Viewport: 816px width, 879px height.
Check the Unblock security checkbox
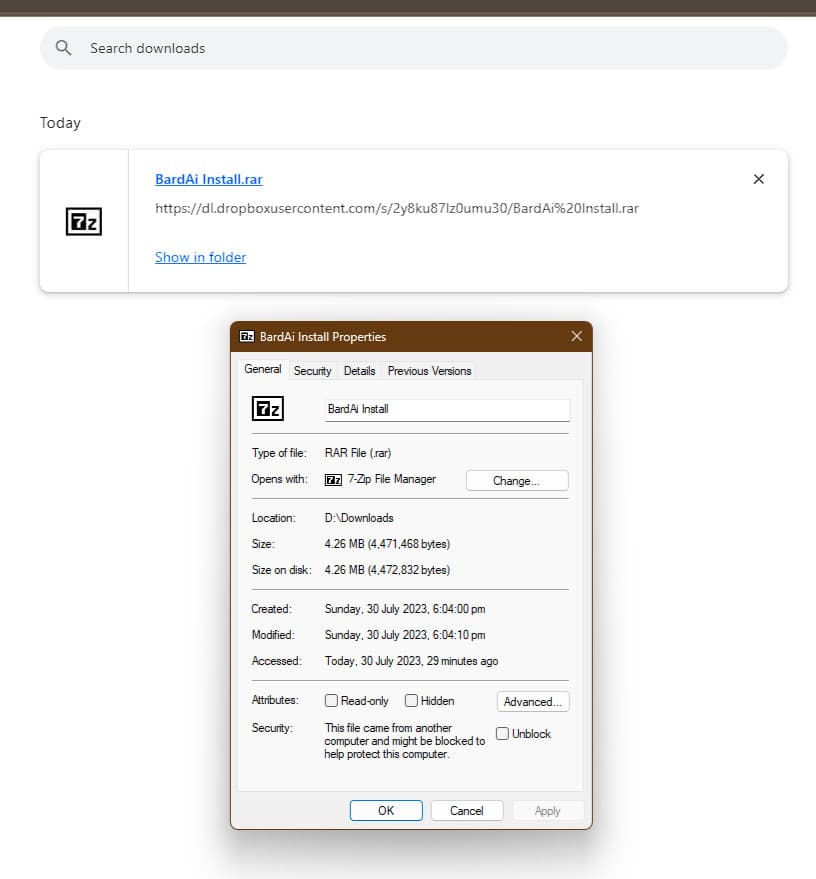(502, 733)
